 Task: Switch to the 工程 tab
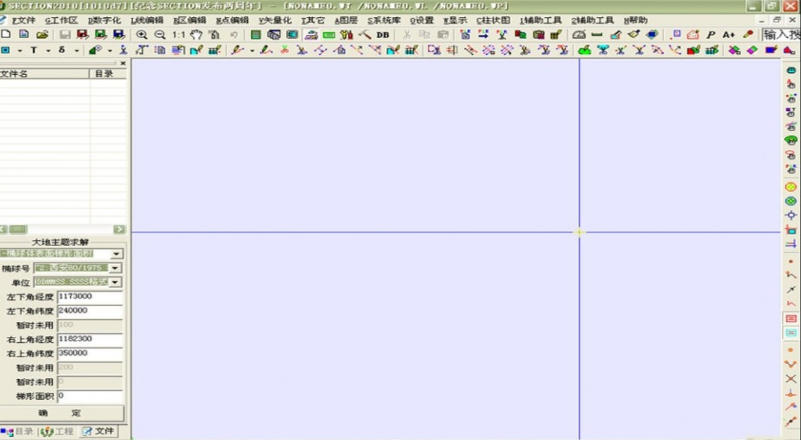(x=59, y=432)
